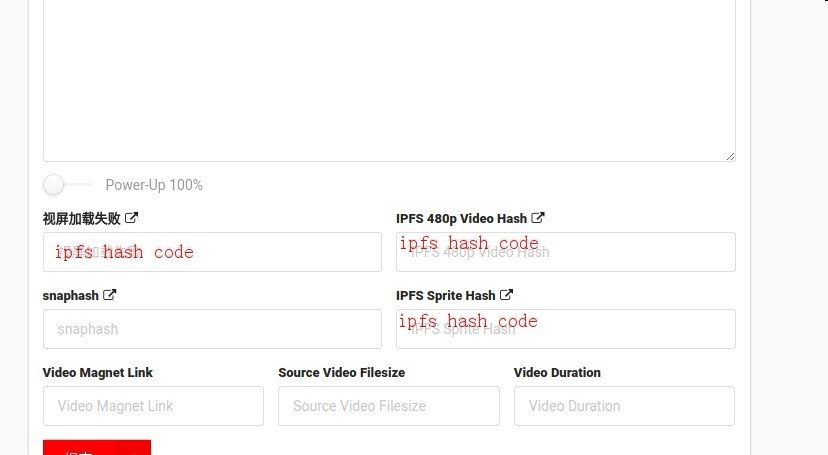Click the Video Magnet Link field

coord(153,406)
